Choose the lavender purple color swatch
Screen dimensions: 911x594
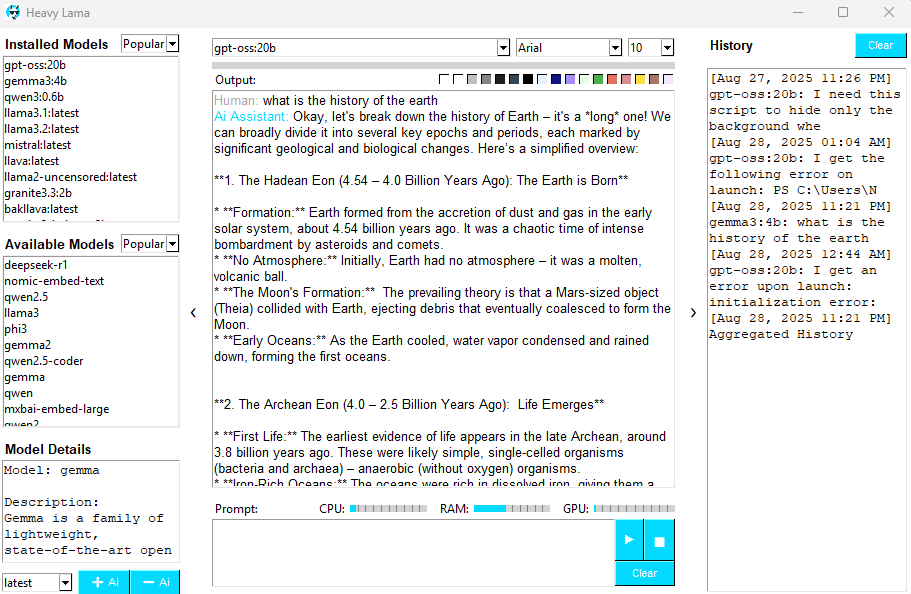[570, 79]
